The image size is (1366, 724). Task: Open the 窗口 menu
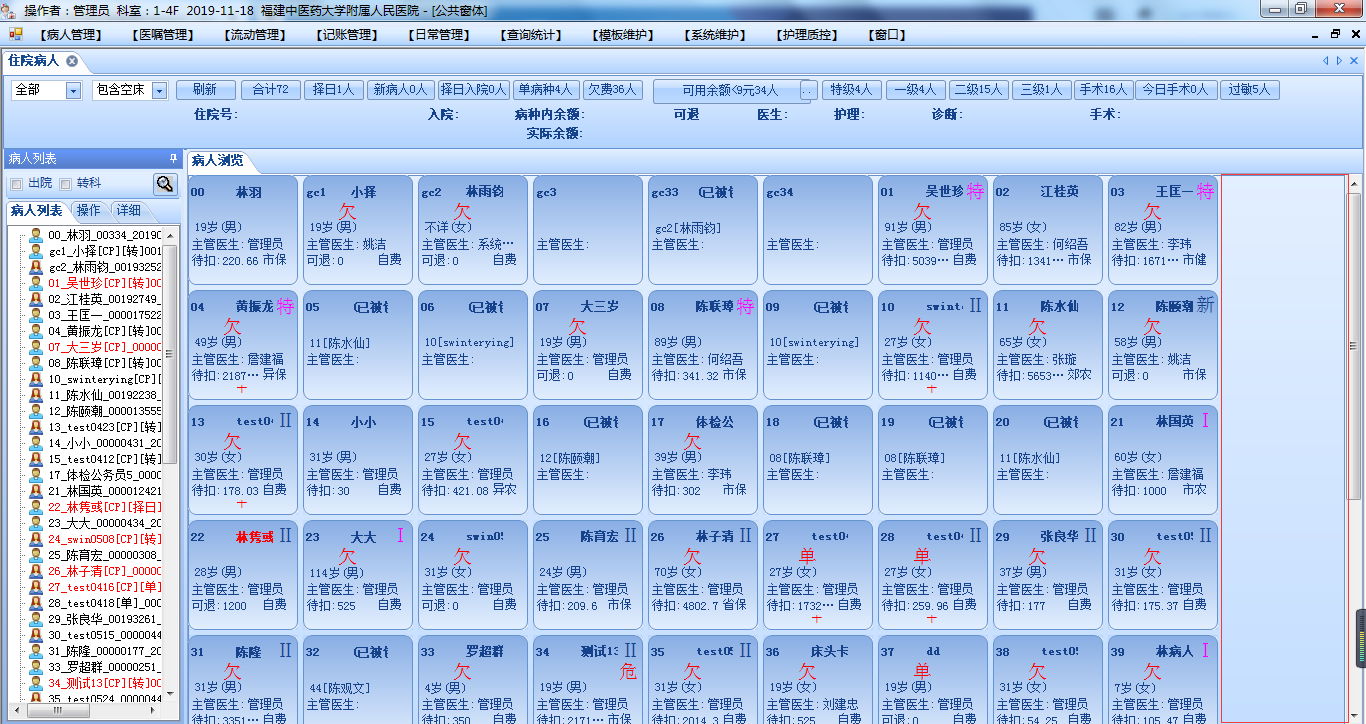(887, 35)
